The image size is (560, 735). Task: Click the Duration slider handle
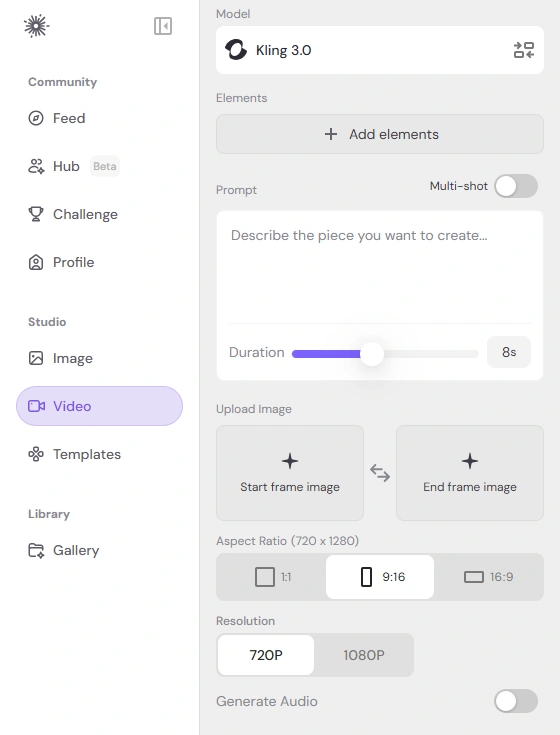pyautogui.click(x=372, y=354)
